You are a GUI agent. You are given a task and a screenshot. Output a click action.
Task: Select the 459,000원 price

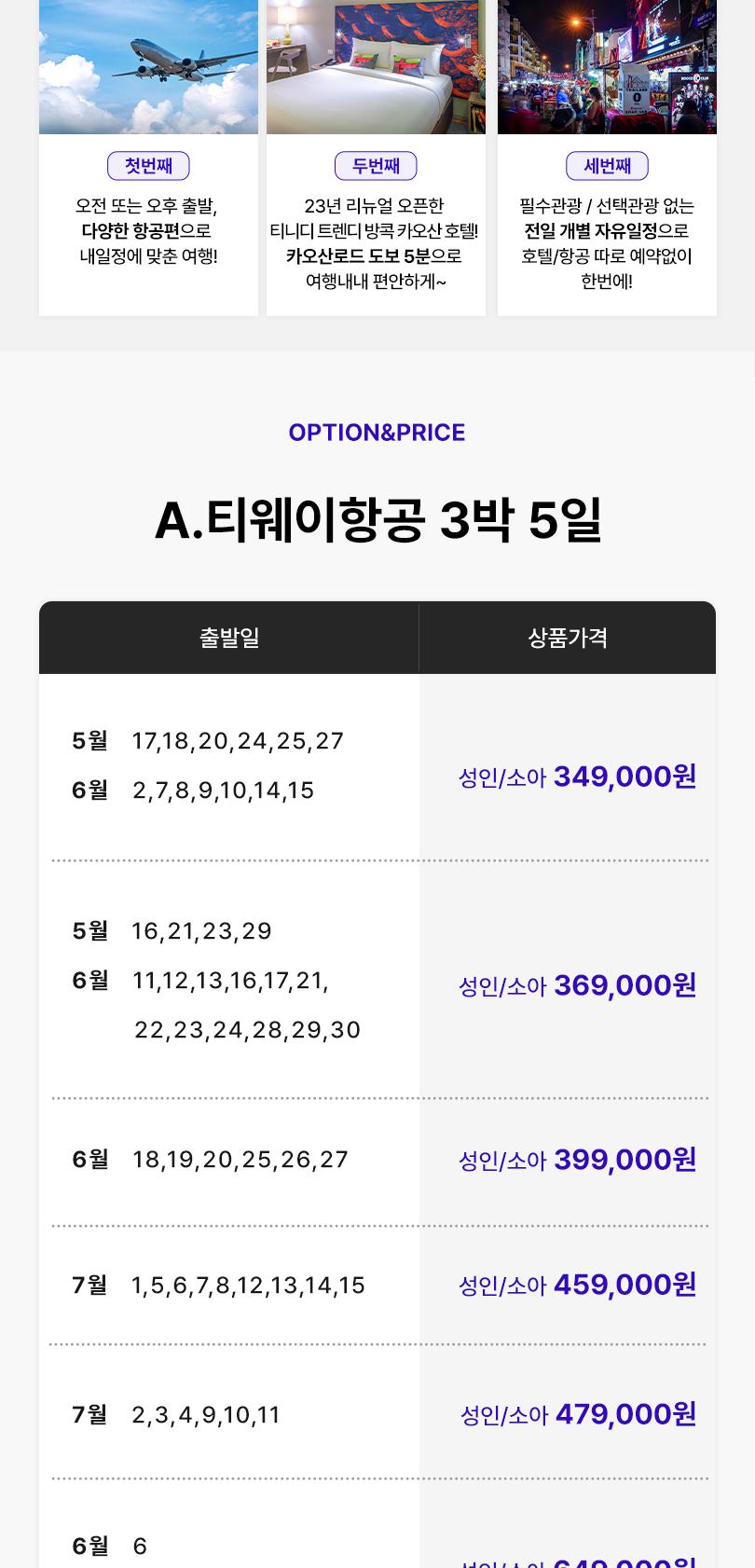(625, 1285)
